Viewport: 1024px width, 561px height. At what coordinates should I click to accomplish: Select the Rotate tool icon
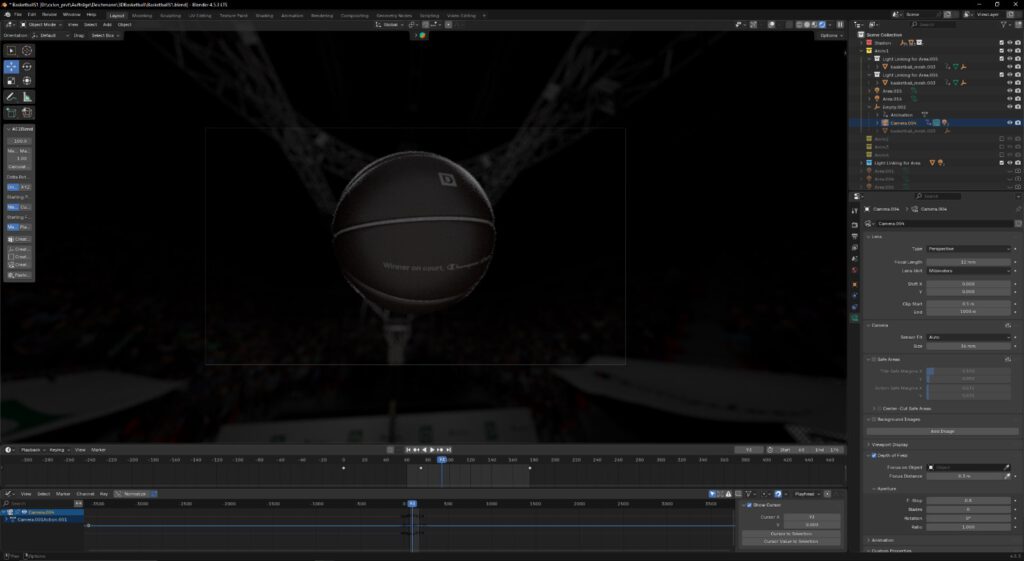pos(27,66)
